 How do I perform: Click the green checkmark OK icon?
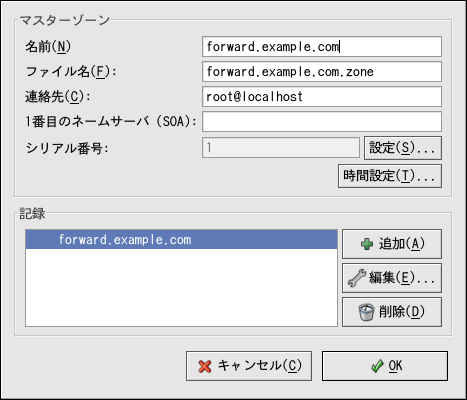(377, 366)
